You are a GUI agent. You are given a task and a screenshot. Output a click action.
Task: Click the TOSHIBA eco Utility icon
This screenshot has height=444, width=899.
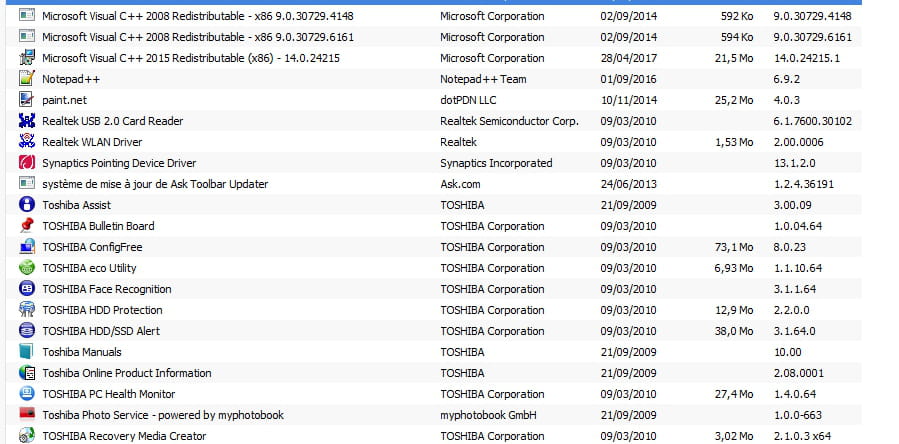[26, 268]
